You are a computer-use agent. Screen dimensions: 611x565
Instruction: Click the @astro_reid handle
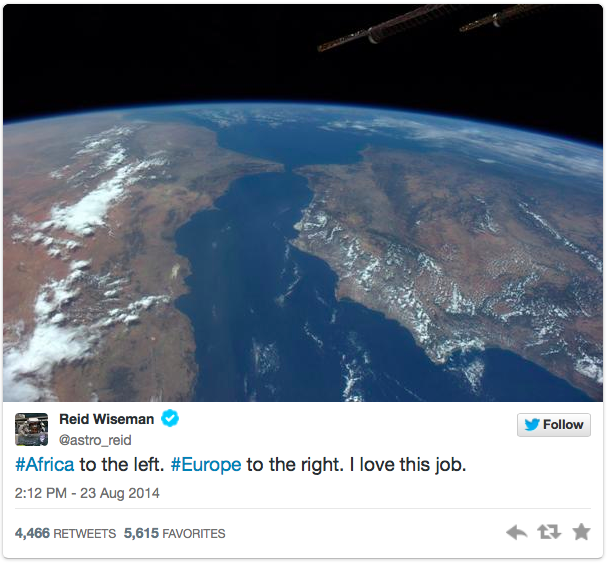point(95,440)
